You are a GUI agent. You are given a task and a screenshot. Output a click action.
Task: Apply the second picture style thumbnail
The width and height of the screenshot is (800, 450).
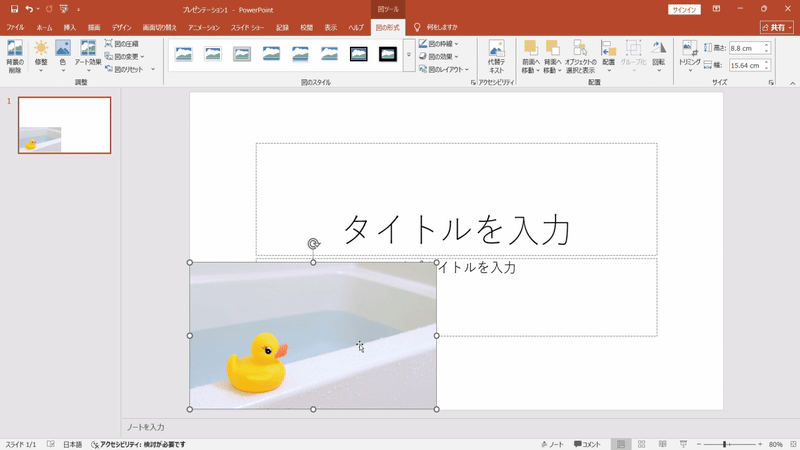coord(213,54)
